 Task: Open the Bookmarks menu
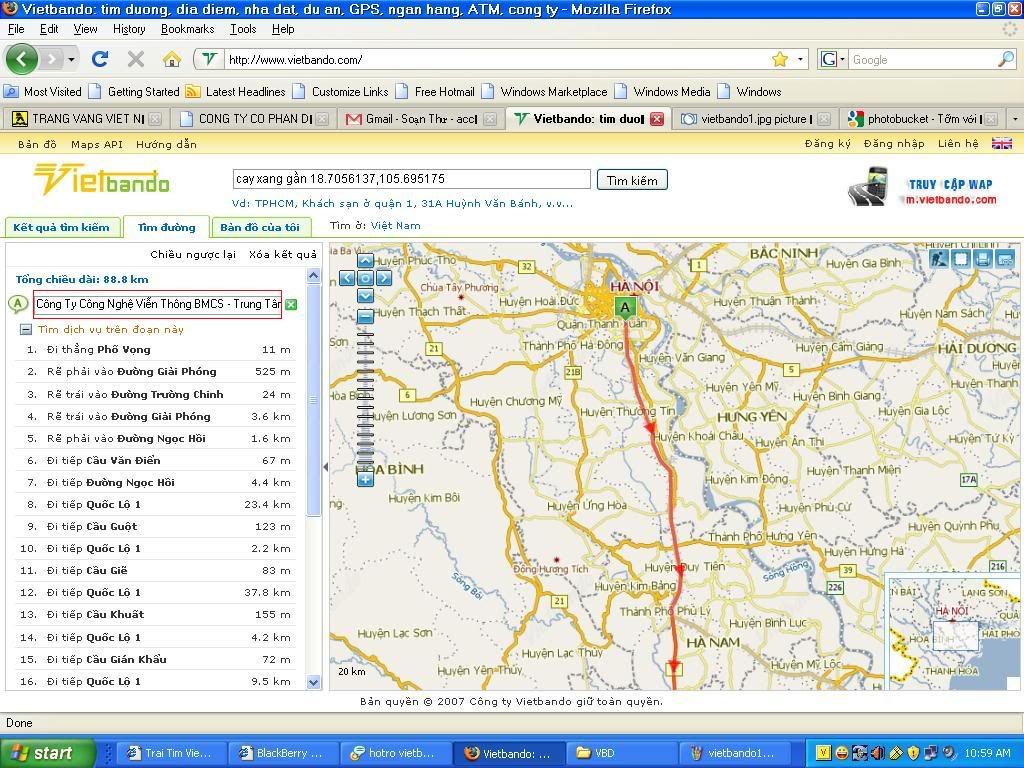pos(187,29)
